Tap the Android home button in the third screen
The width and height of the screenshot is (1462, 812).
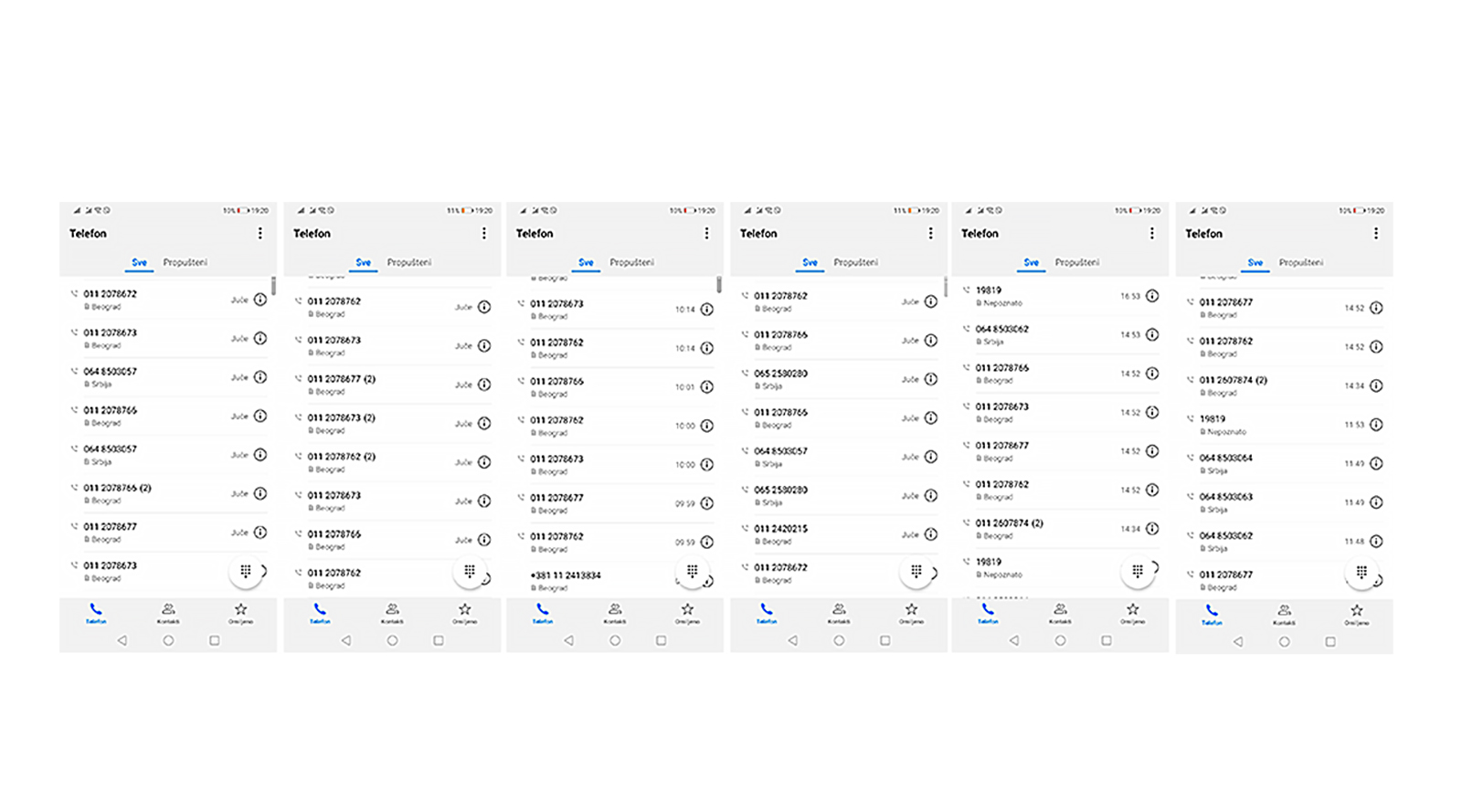click(x=615, y=640)
